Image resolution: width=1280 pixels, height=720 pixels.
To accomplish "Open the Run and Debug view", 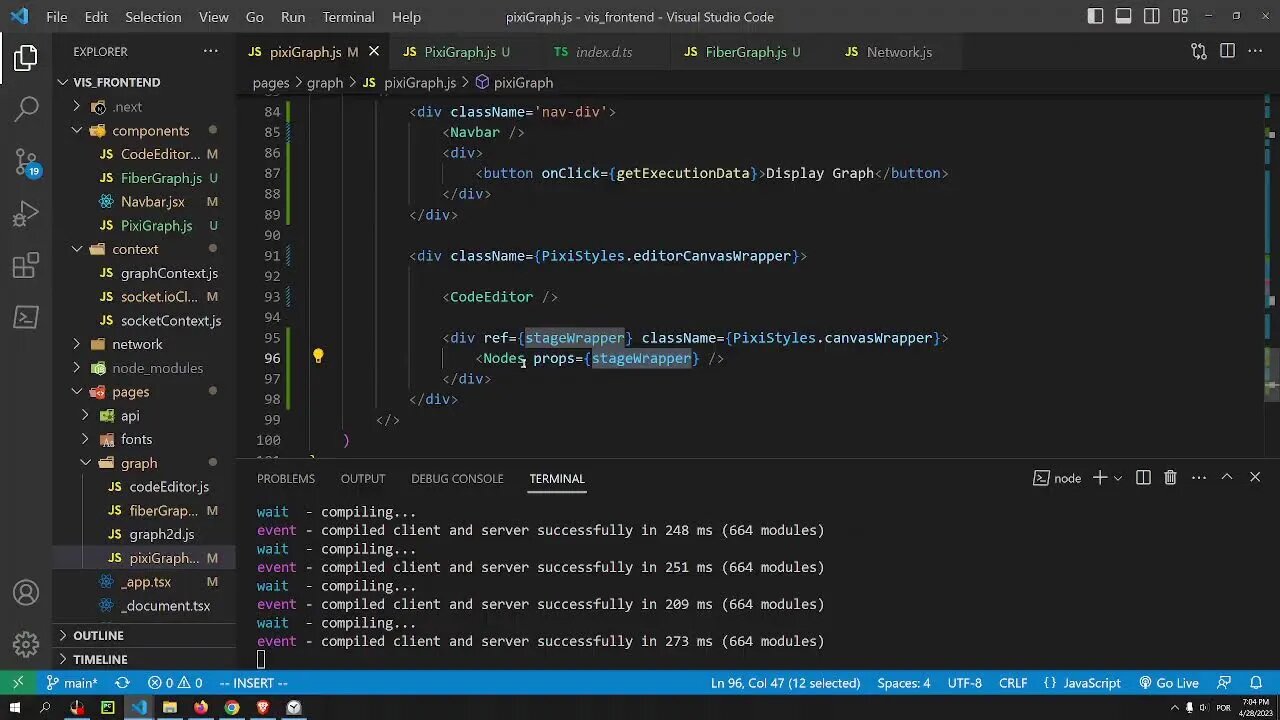I will 26,214.
